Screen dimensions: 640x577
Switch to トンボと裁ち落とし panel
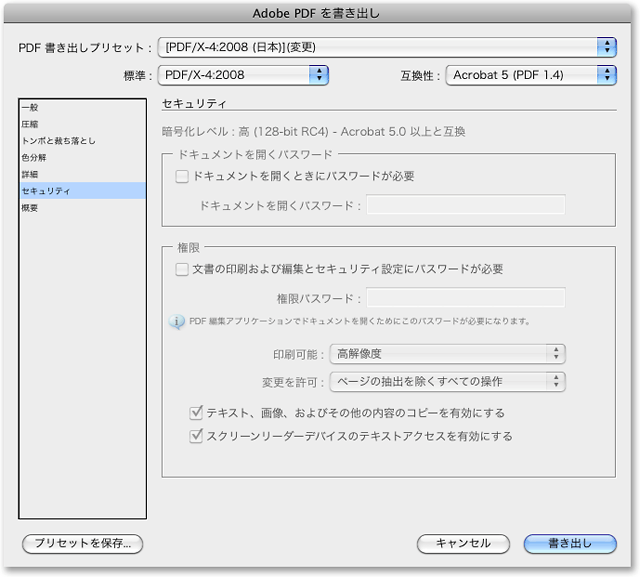[58, 141]
